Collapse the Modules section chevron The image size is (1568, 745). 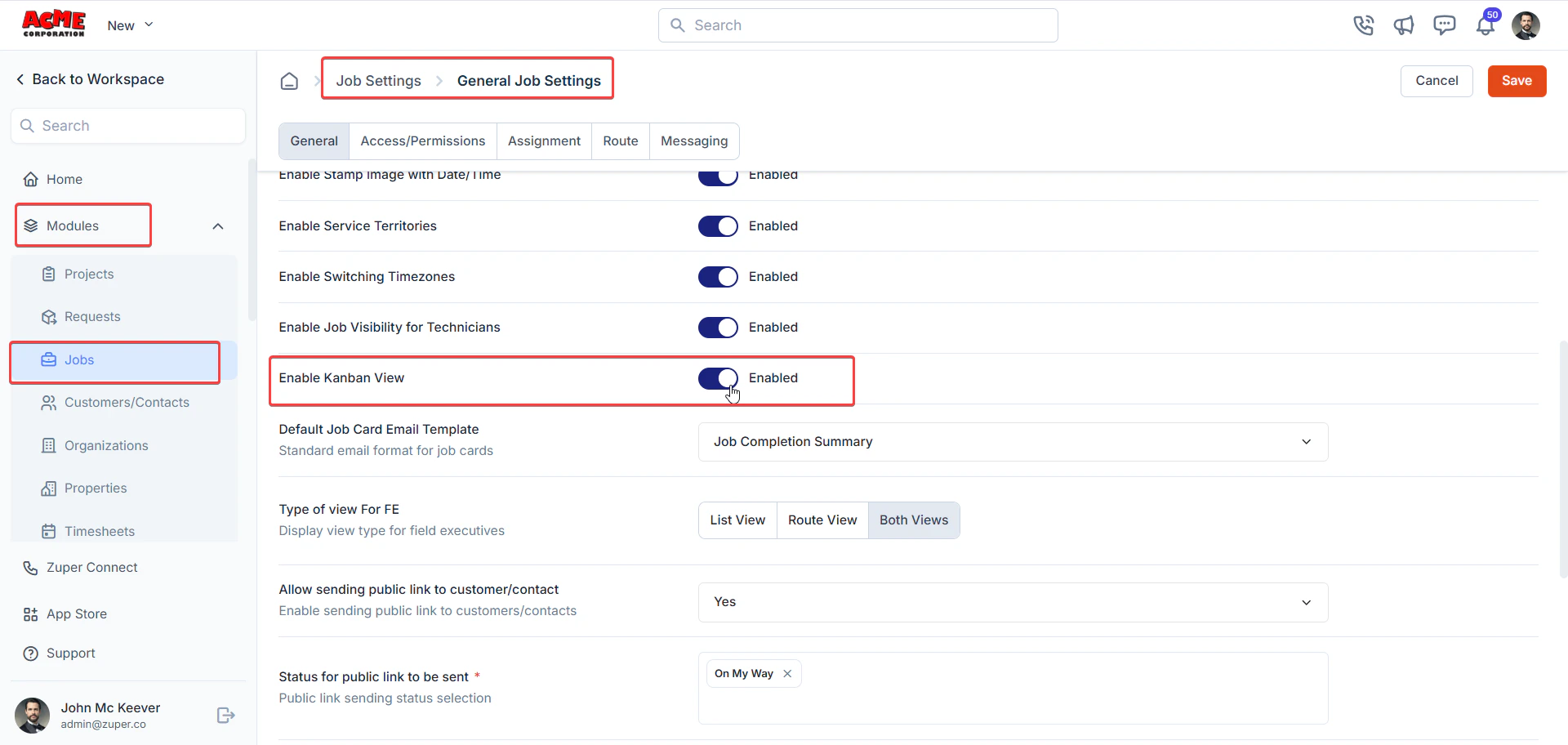(x=218, y=226)
